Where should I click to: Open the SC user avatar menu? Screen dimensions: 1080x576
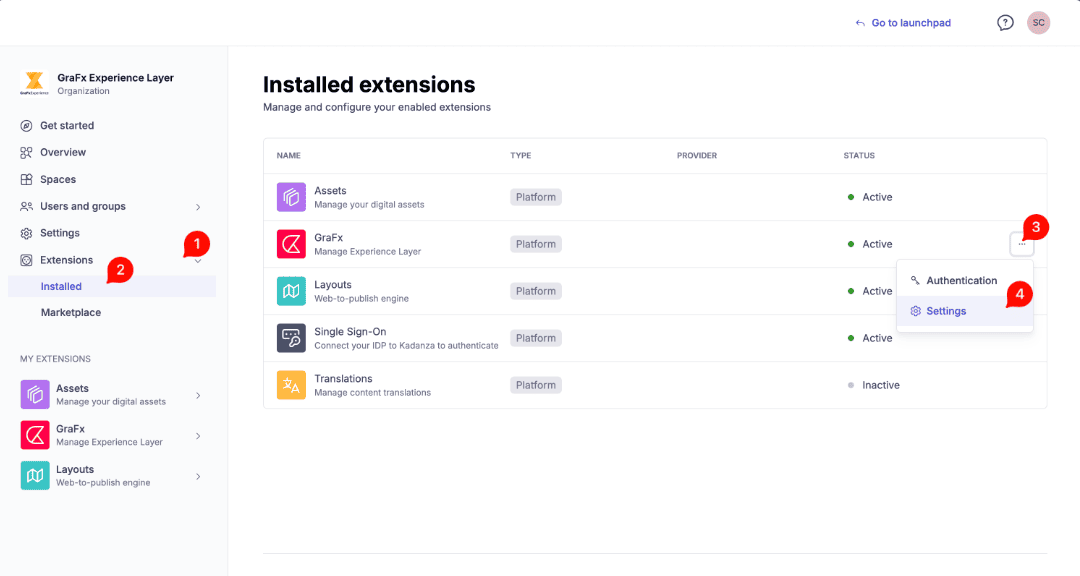pos(1039,23)
